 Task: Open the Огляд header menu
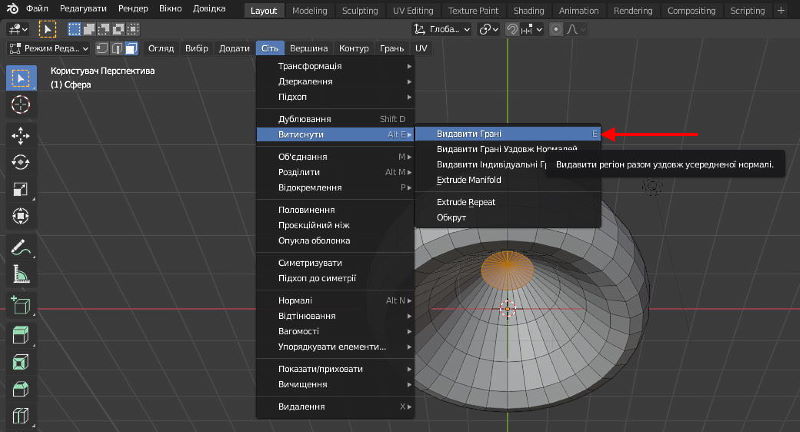(161, 48)
